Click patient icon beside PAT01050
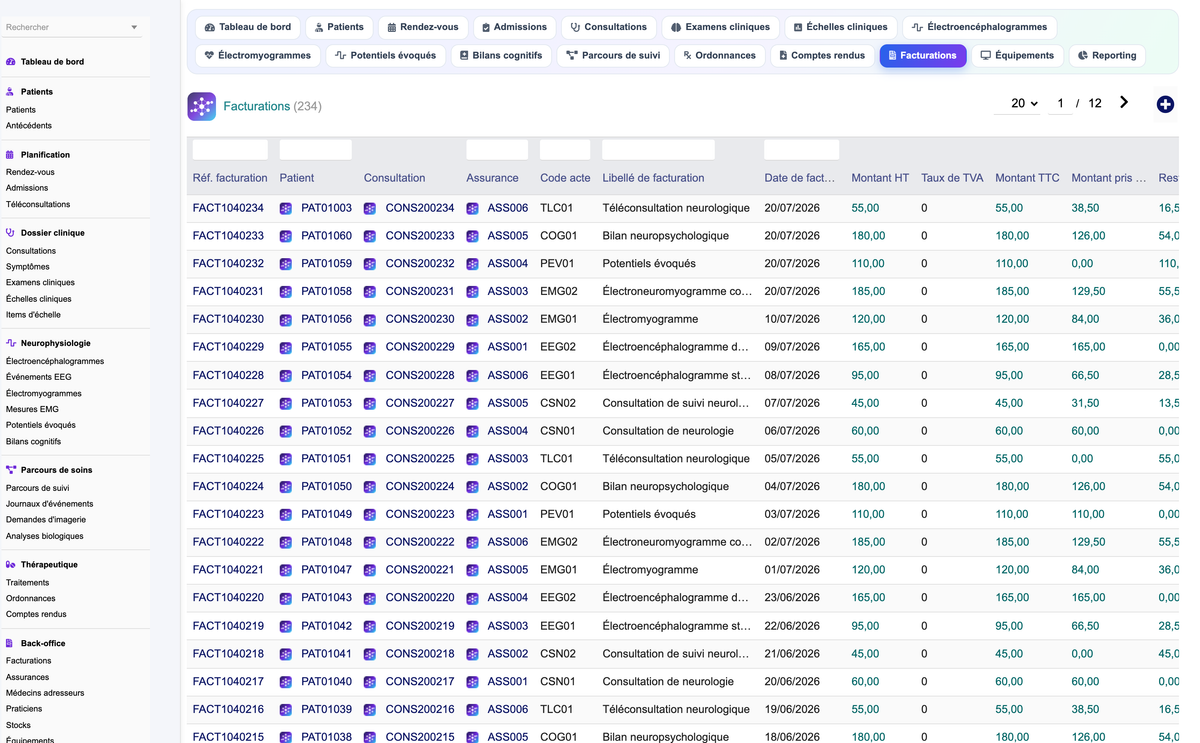The width and height of the screenshot is (1200, 743). (x=286, y=487)
